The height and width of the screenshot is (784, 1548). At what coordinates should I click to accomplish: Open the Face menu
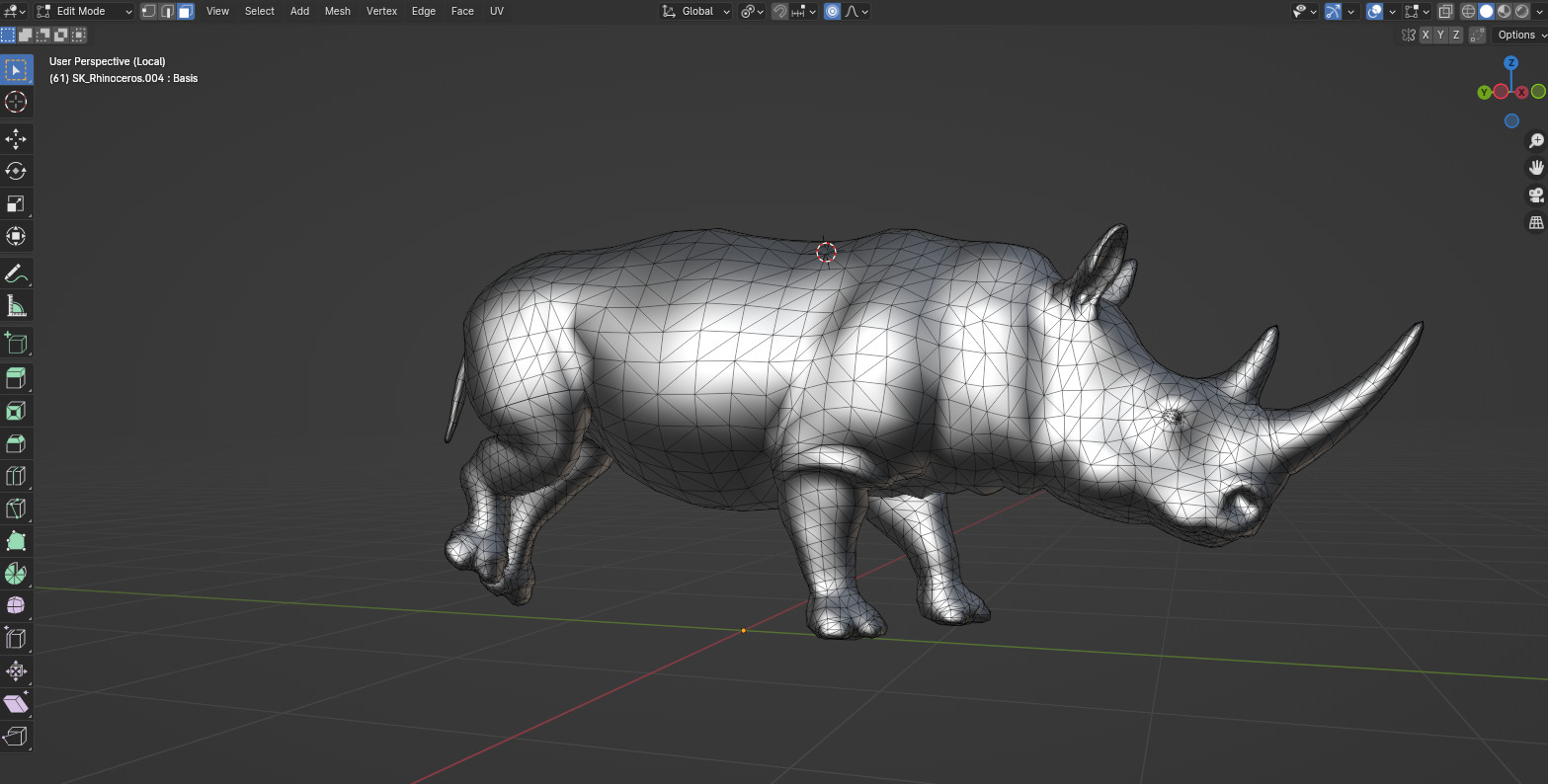(462, 11)
